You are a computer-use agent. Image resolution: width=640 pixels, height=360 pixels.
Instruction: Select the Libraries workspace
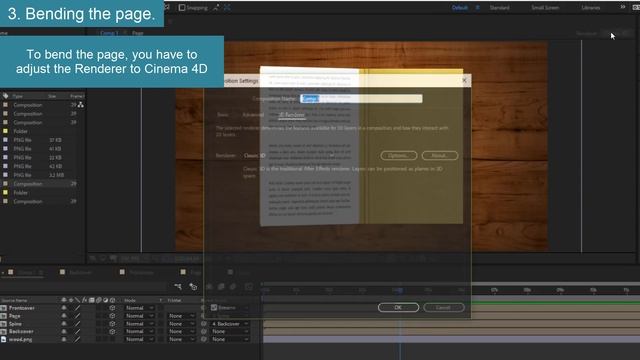(591, 7)
